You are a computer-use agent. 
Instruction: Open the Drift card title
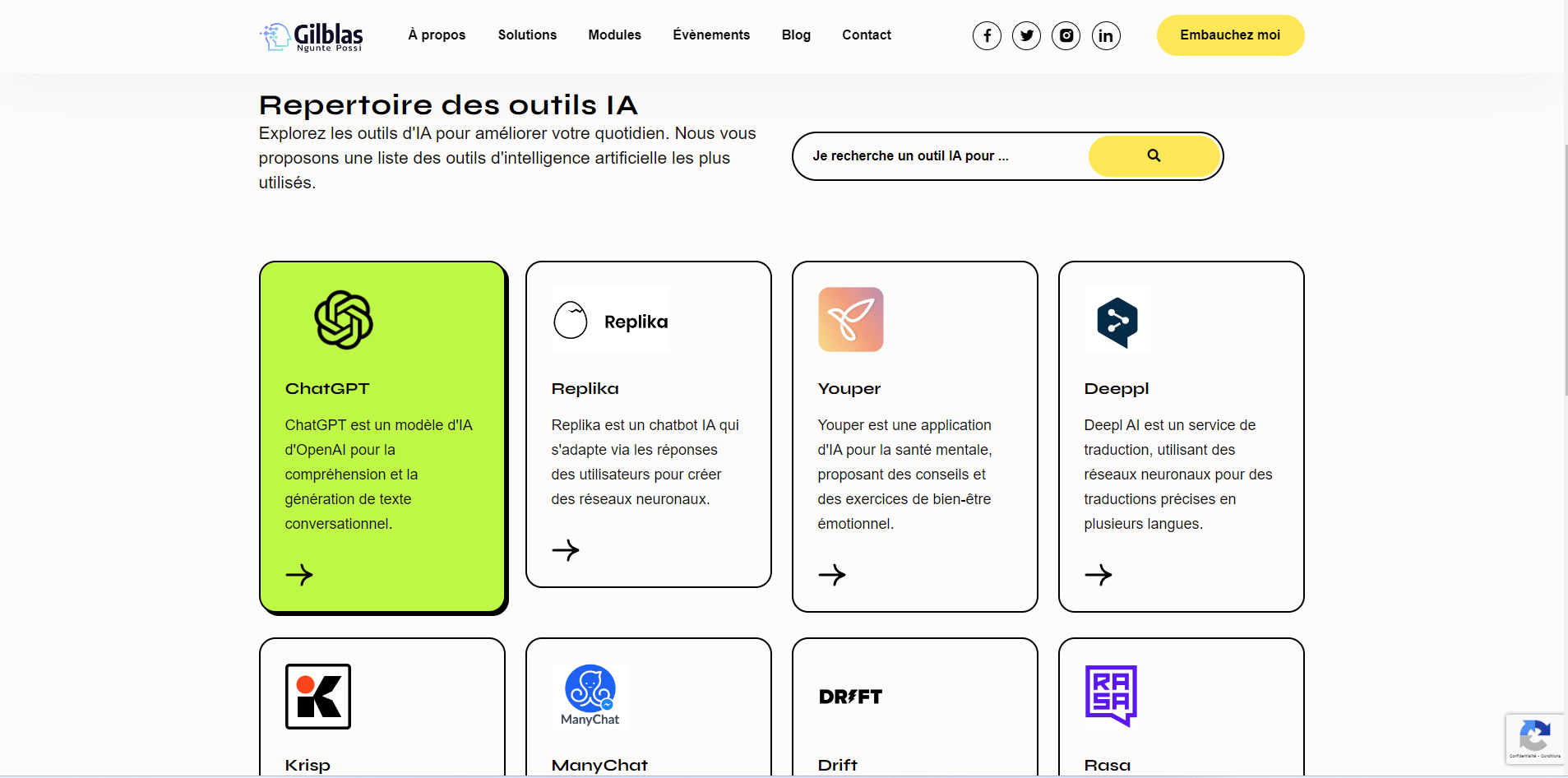point(837,765)
